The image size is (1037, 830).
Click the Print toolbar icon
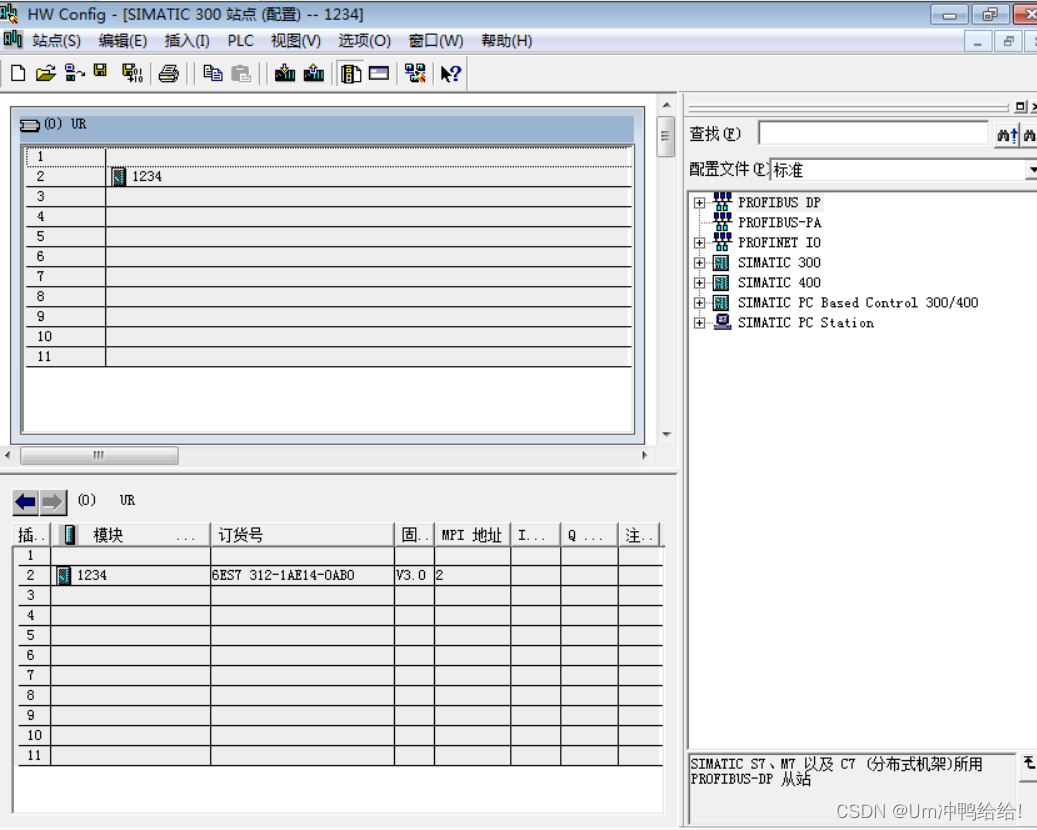coord(169,73)
